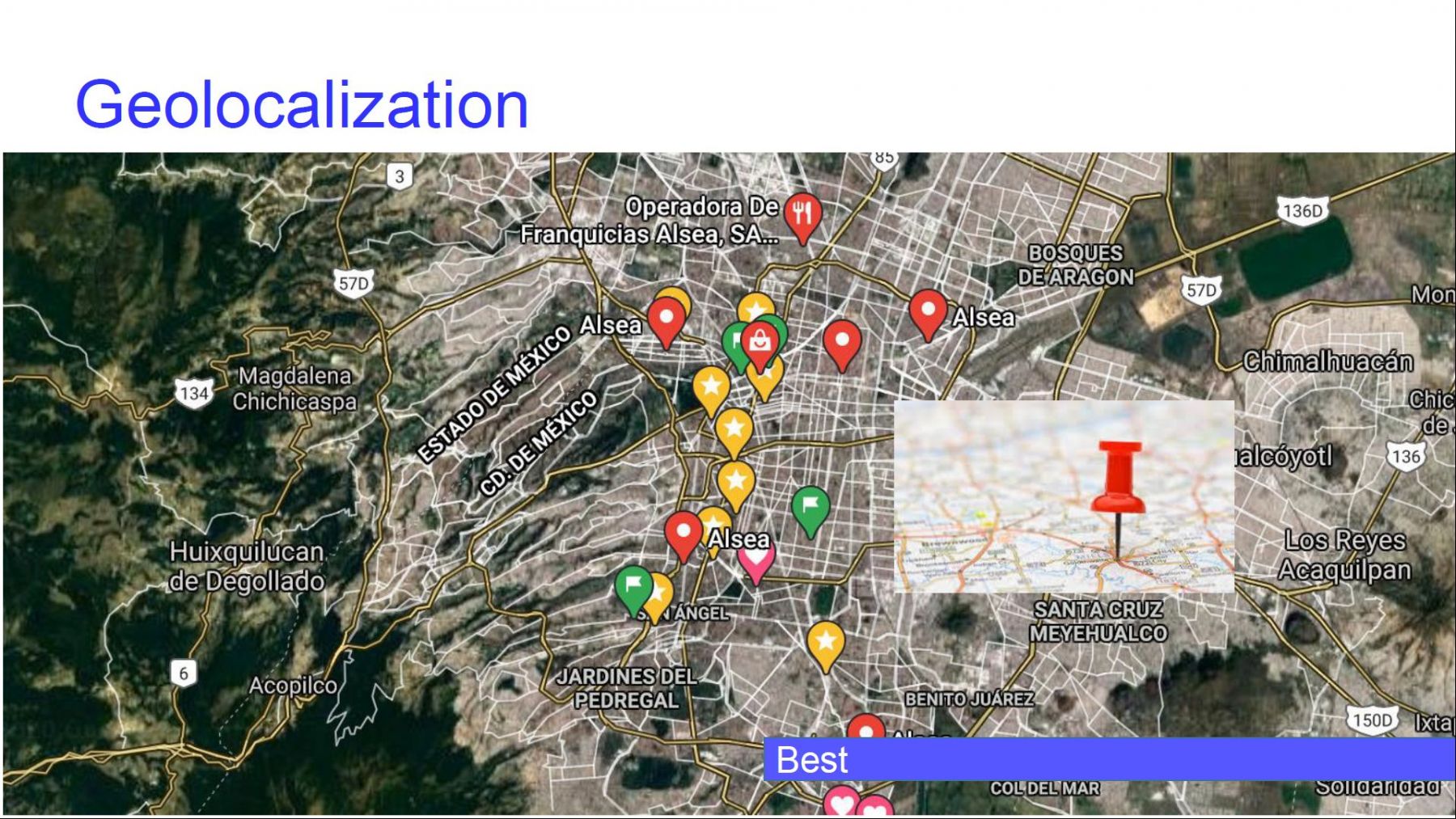The image size is (1456, 819).
Task: Open the red pushpin map thumbnail image
Action: point(1064,496)
